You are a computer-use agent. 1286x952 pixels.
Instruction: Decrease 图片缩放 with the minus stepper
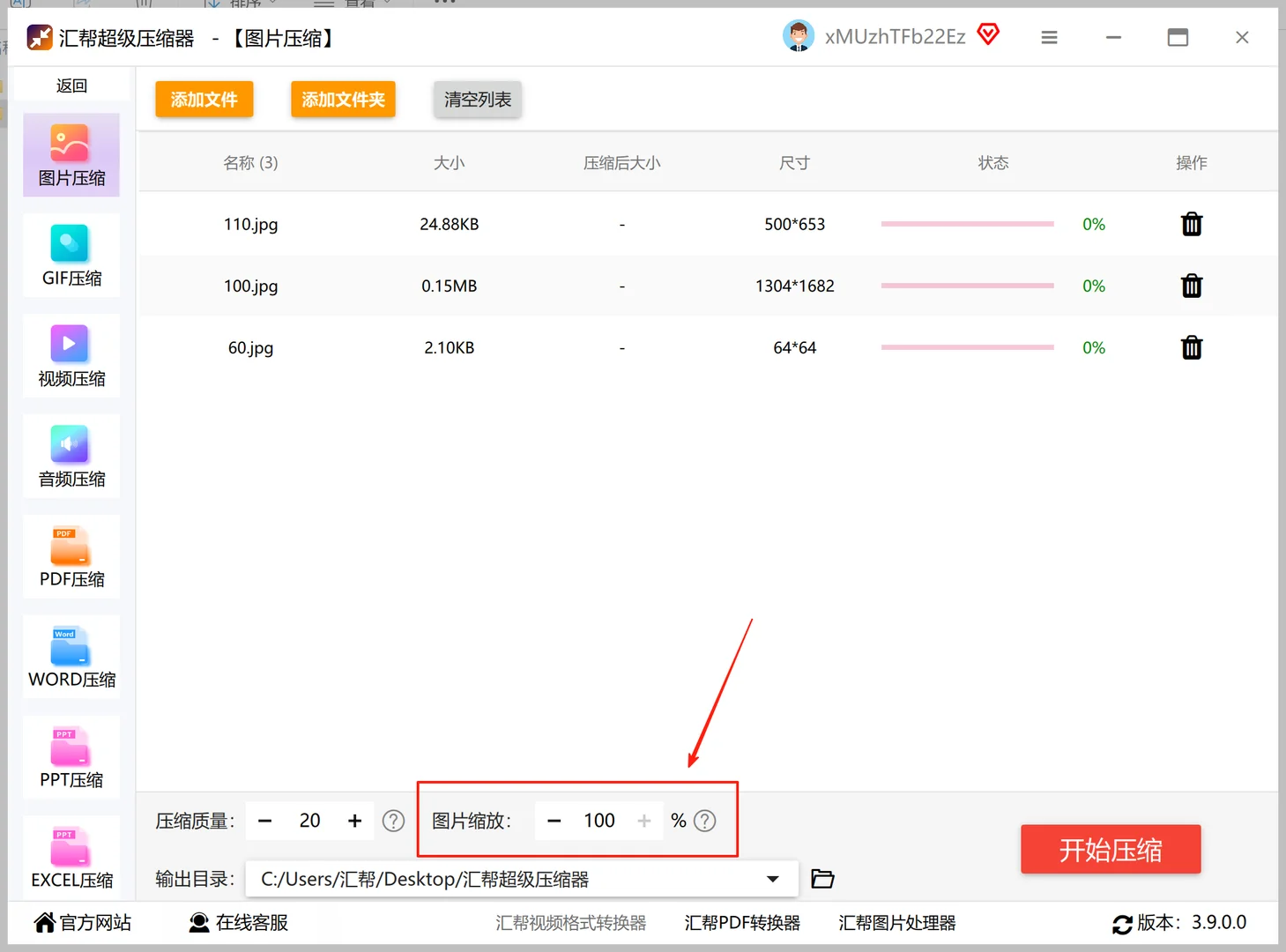pyautogui.click(x=554, y=821)
